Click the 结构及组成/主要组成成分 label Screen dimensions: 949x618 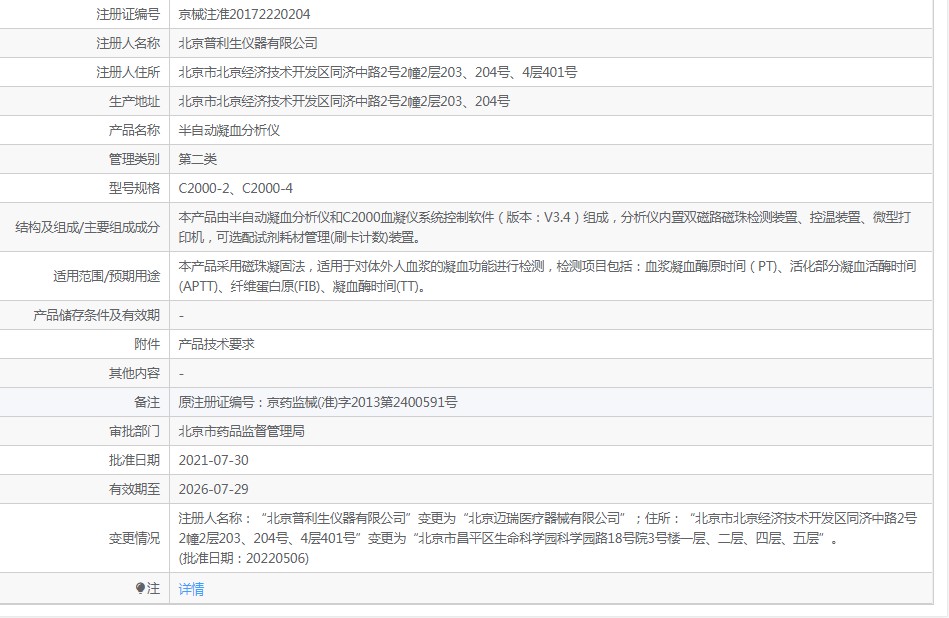88,227
